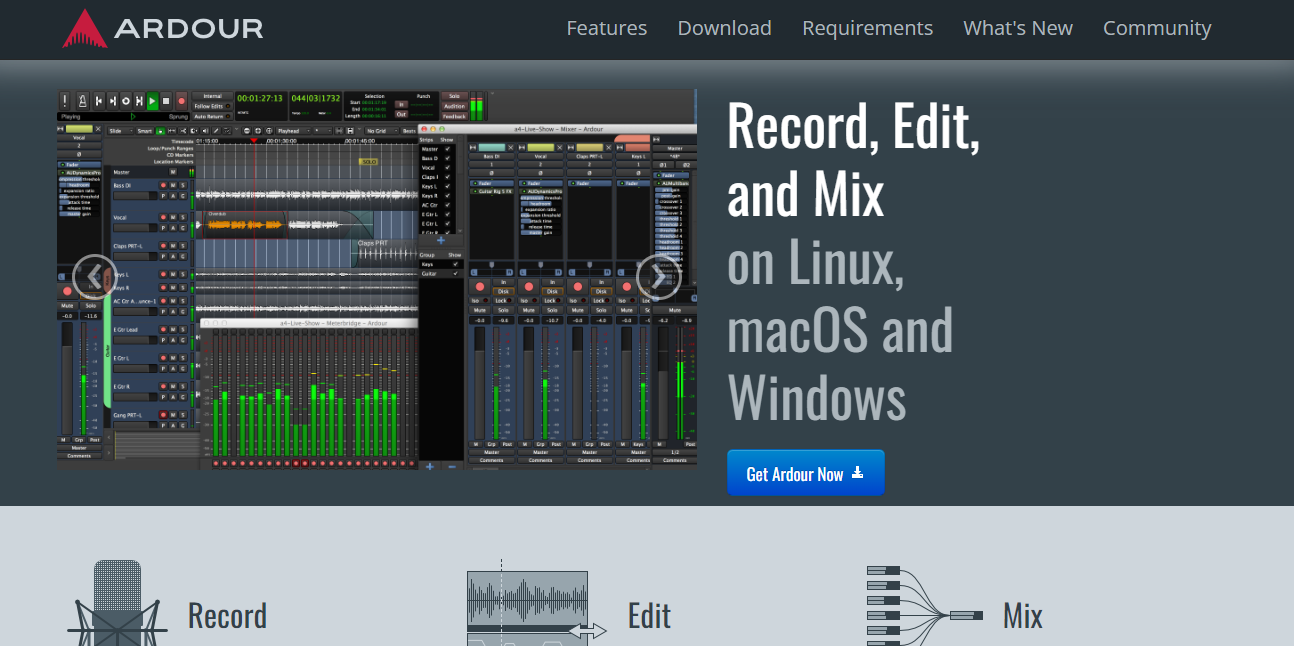Show the previous carousel slide
The width and height of the screenshot is (1294, 646).
[x=95, y=278]
